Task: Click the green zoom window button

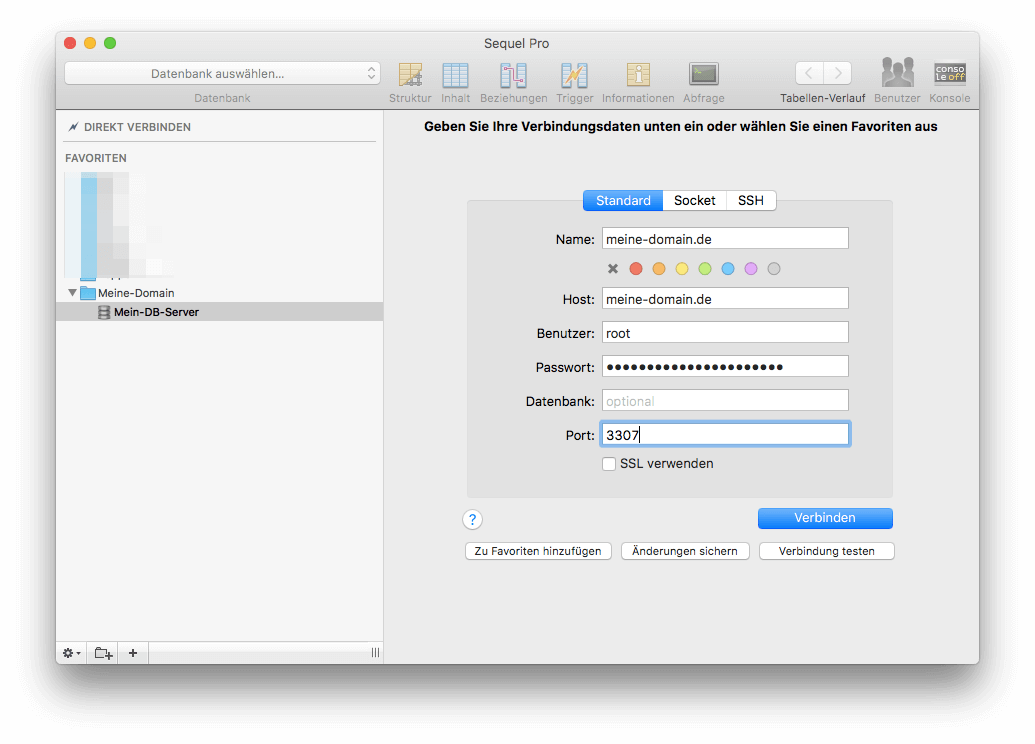Action: click(110, 43)
